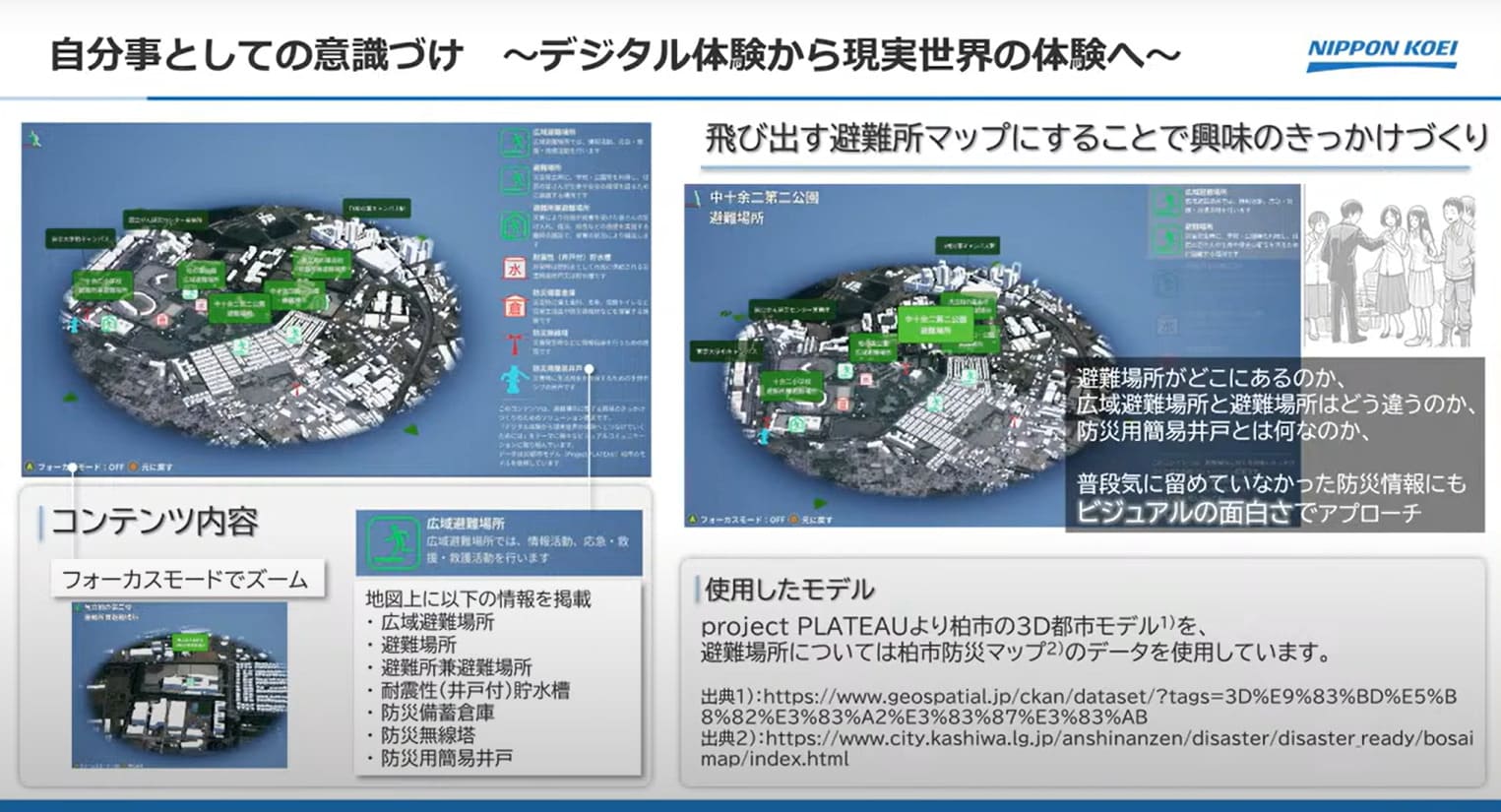Image resolution: width=1501 pixels, height=812 pixels.
Task: Click the slide title 自分事としての意識づけ
Action: [256, 54]
